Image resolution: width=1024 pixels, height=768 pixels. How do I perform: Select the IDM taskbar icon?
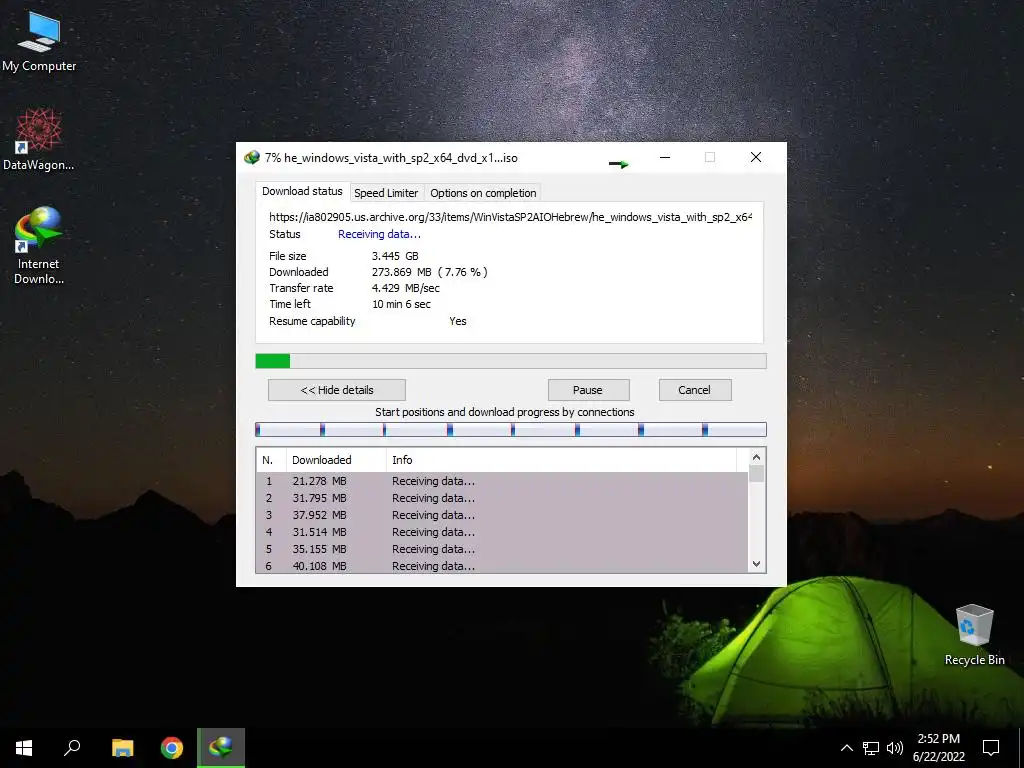[221, 748]
